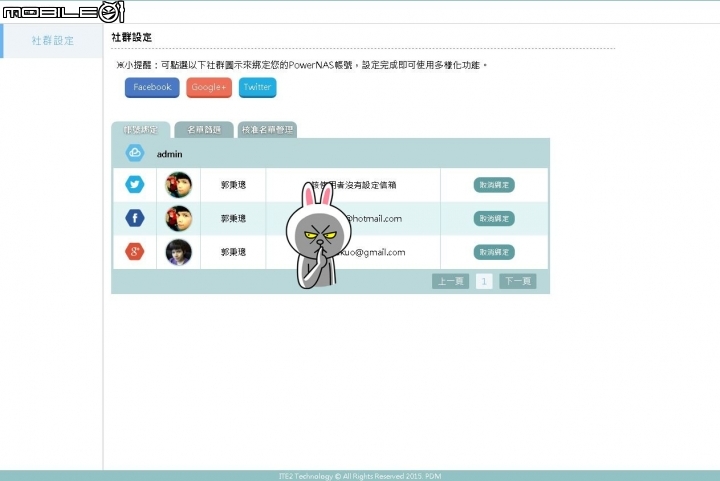
Task: Go to previous page with 上一頁
Action: pyautogui.click(x=450, y=281)
